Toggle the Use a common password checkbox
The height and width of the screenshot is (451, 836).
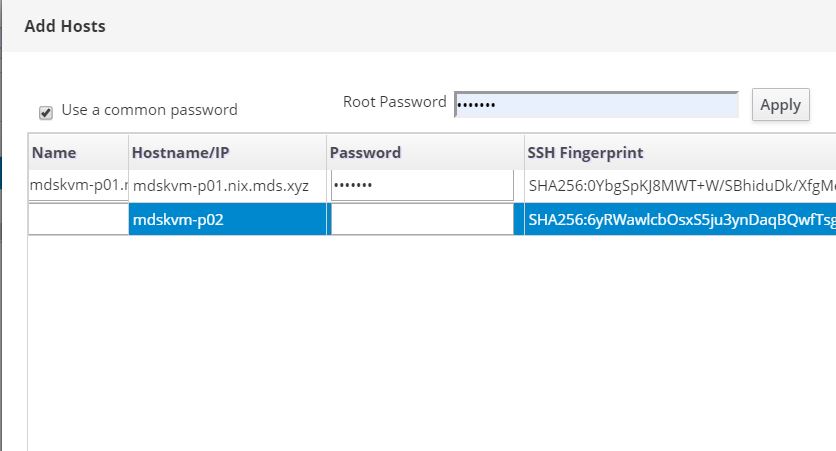(x=46, y=111)
